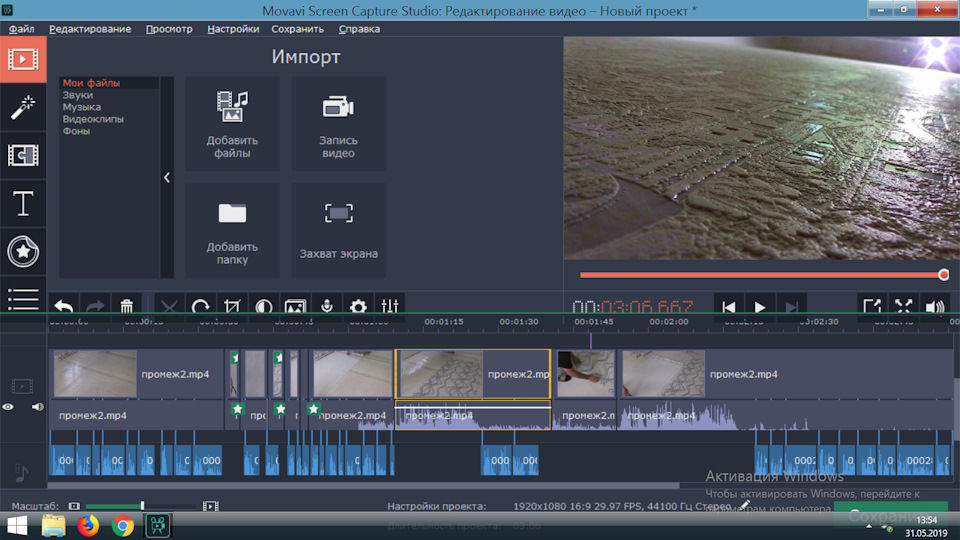Open the Файл menu
The height and width of the screenshot is (540, 960).
coord(21,29)
